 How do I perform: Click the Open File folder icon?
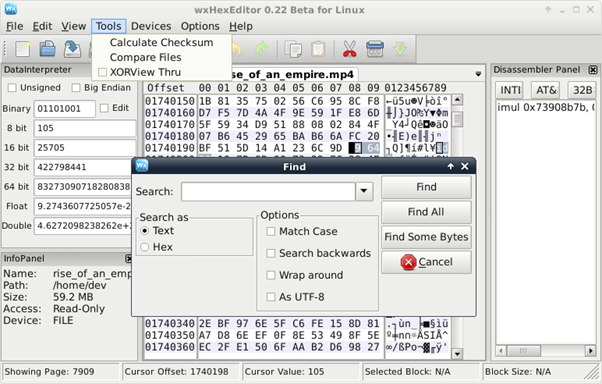pos(48,49)
